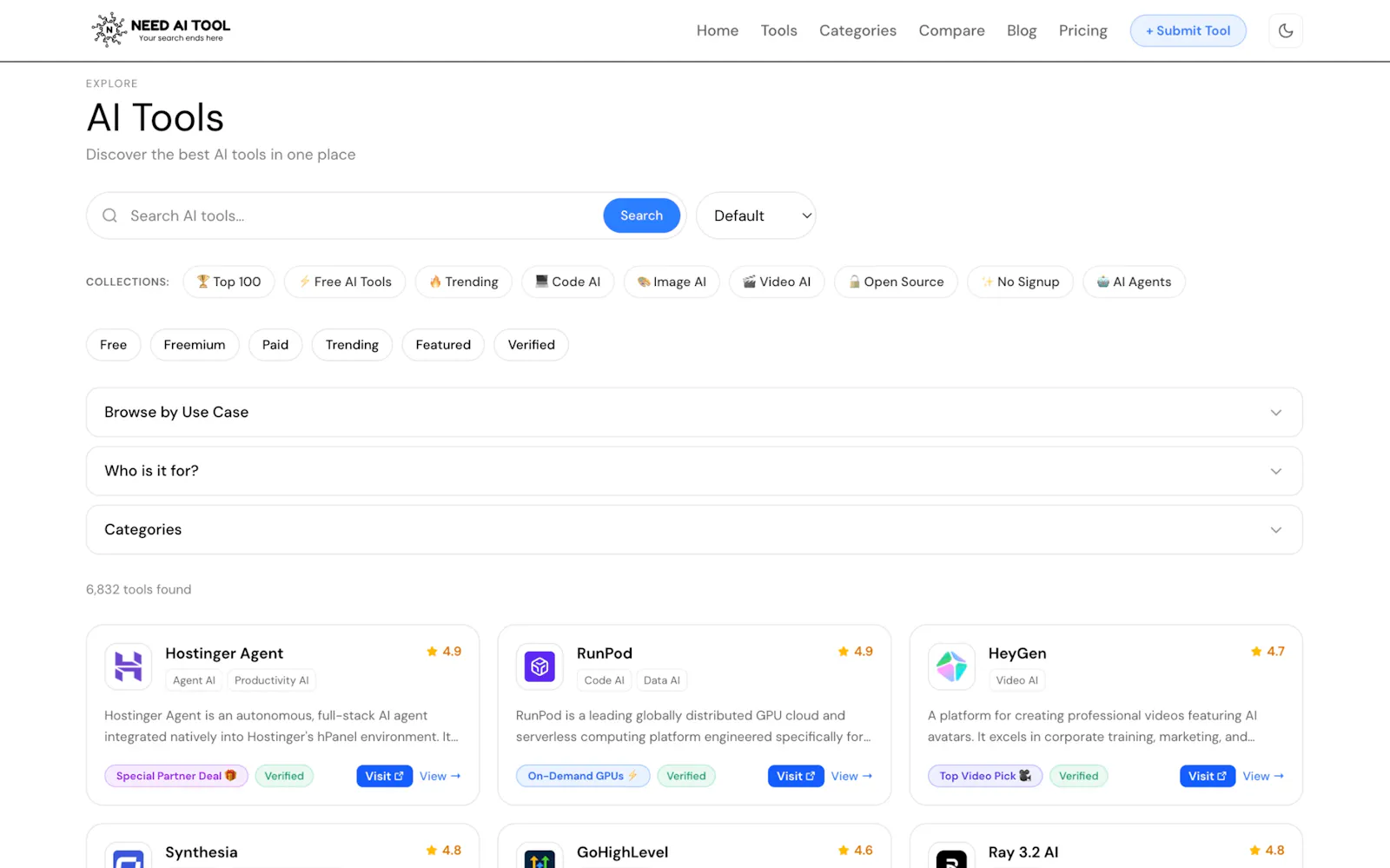Go to Home in navigation
The image size is (1390, 868).
(718, 30)
